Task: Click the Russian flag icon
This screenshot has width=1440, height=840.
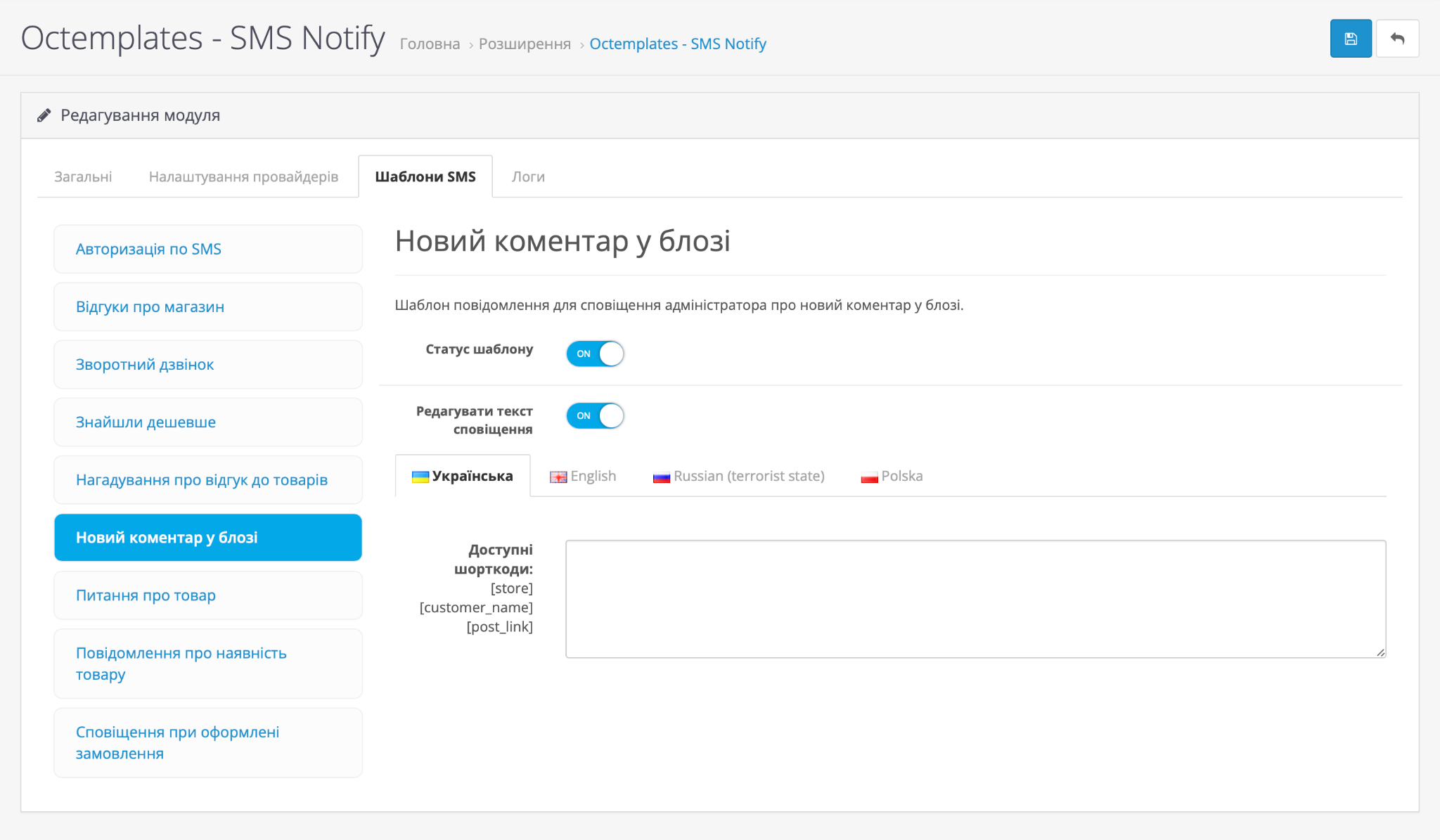Action: click(662, 477)
